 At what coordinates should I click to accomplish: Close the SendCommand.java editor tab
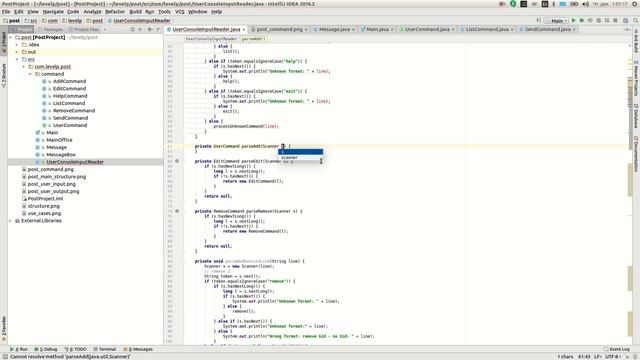click(574, 29)
